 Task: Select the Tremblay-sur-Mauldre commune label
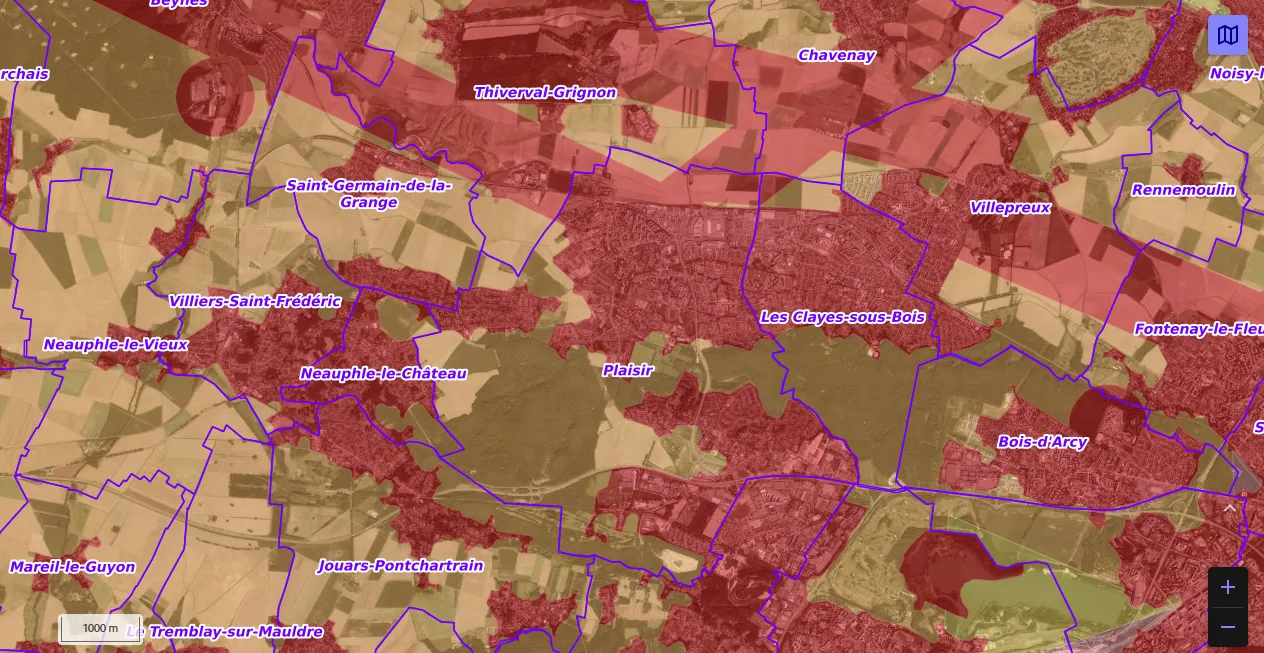pos(237,631)
